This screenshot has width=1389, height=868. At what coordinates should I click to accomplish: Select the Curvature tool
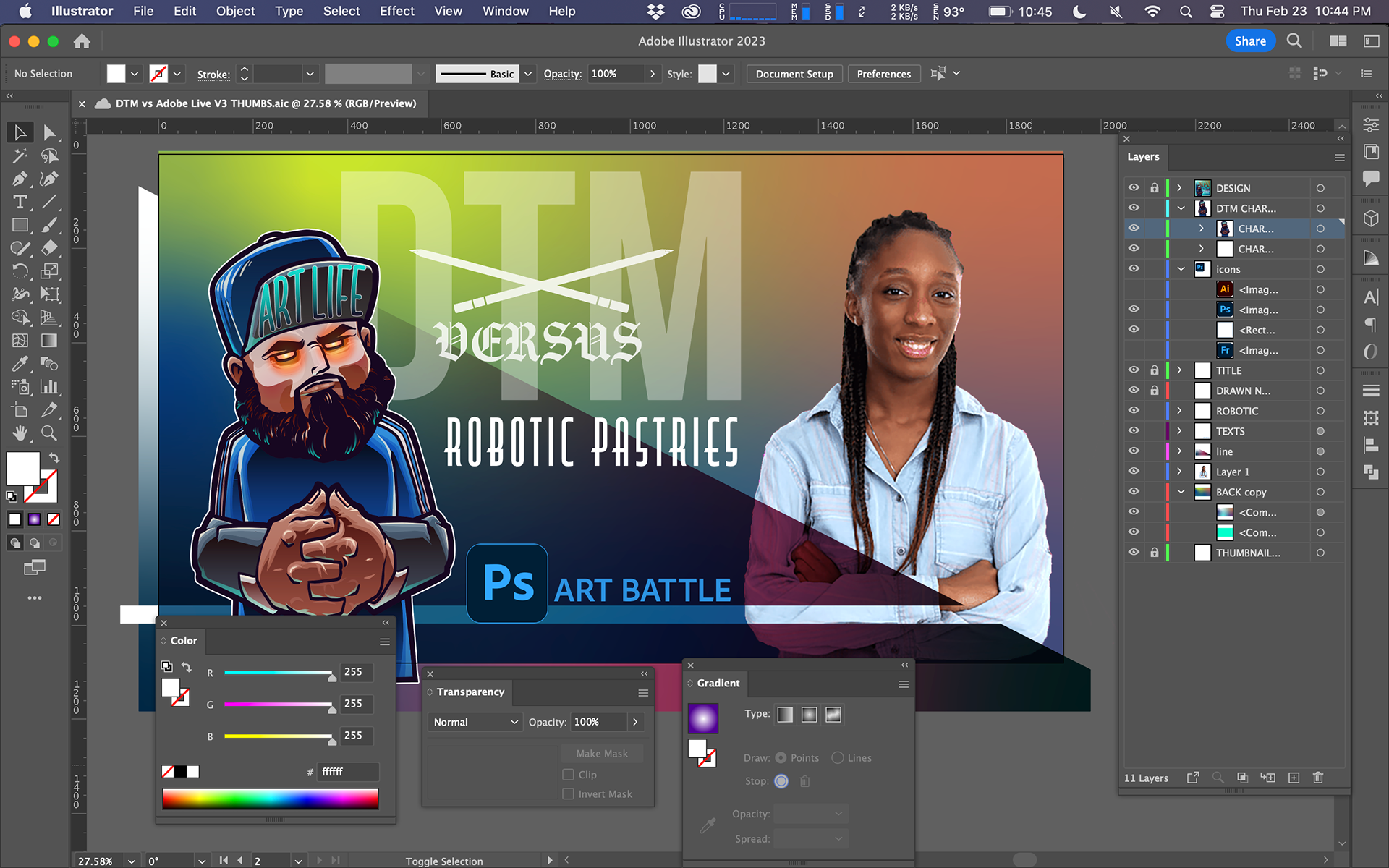49,179
